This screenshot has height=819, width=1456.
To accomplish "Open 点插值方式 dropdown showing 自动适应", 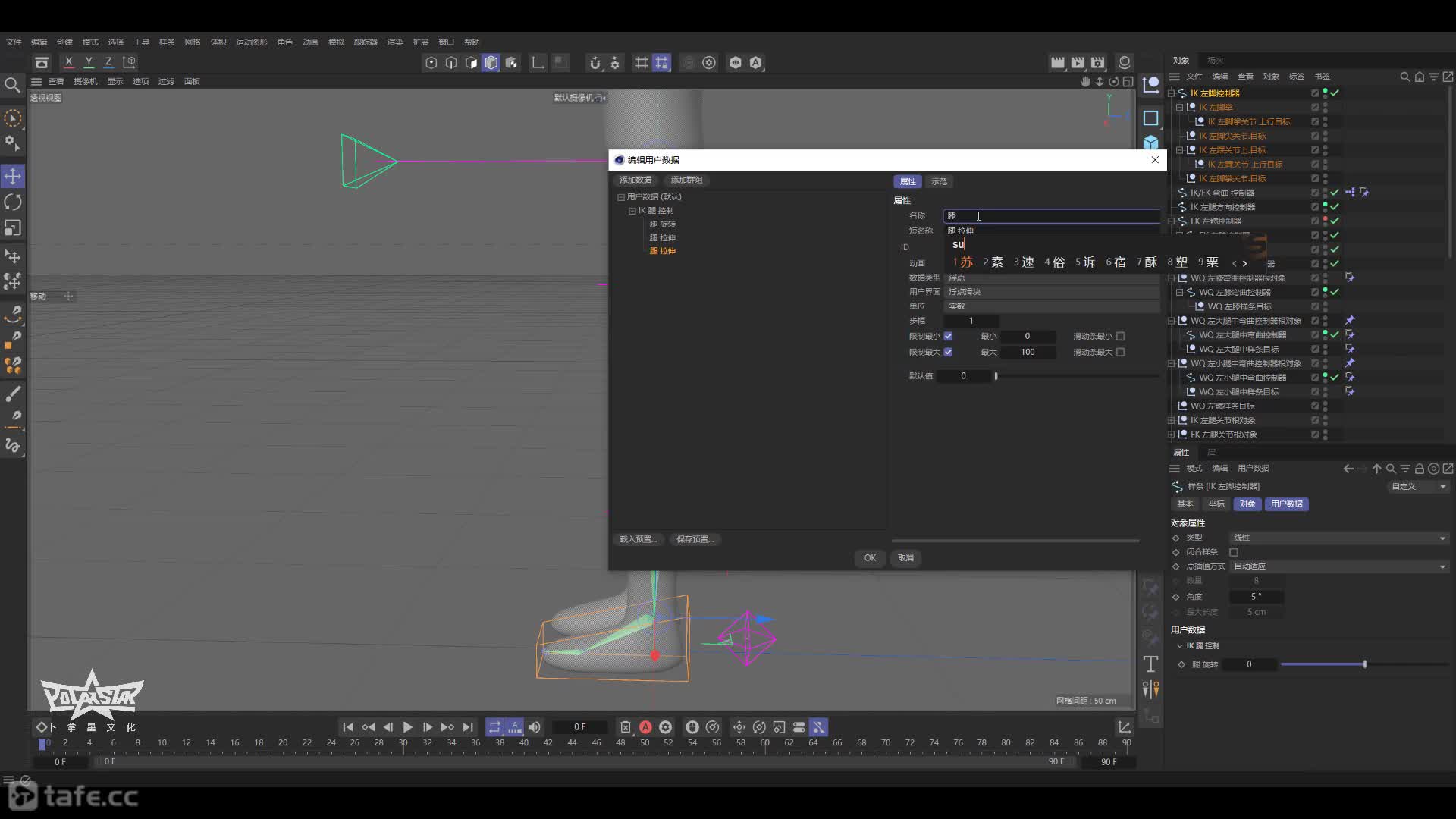I will coord(1338,566).
